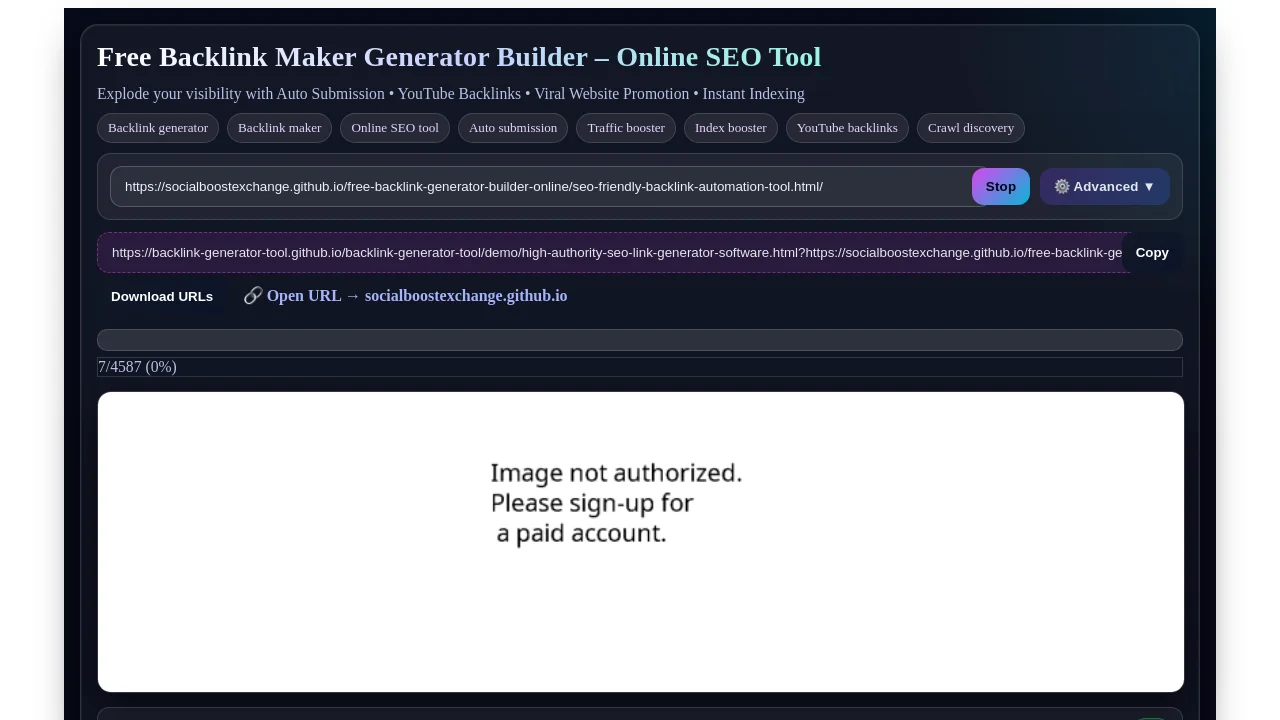Click the Backlink generator tag

(158, 128)
